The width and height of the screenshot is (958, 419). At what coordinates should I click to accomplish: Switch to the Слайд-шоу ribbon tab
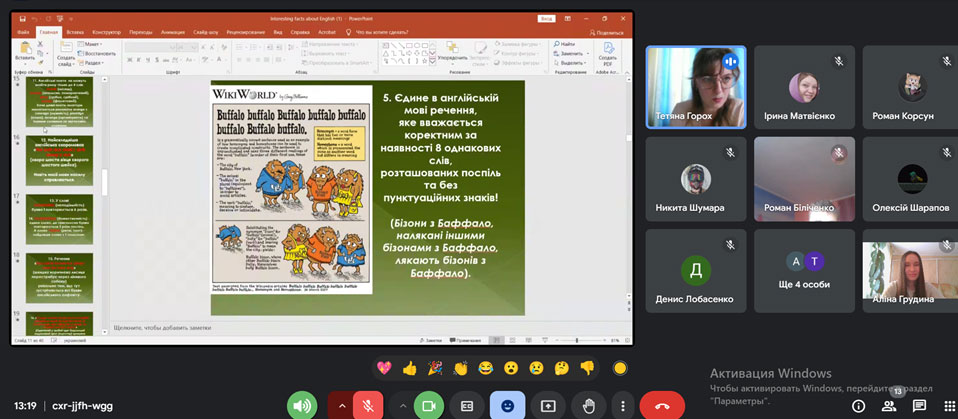(207, 32)
